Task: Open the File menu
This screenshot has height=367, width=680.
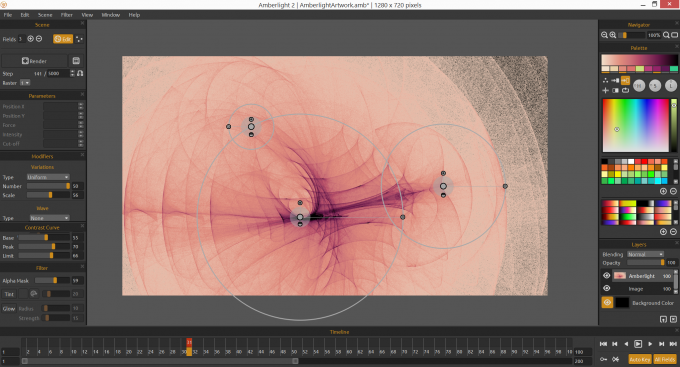Action: pyautogui.click(x=8, y=15)
